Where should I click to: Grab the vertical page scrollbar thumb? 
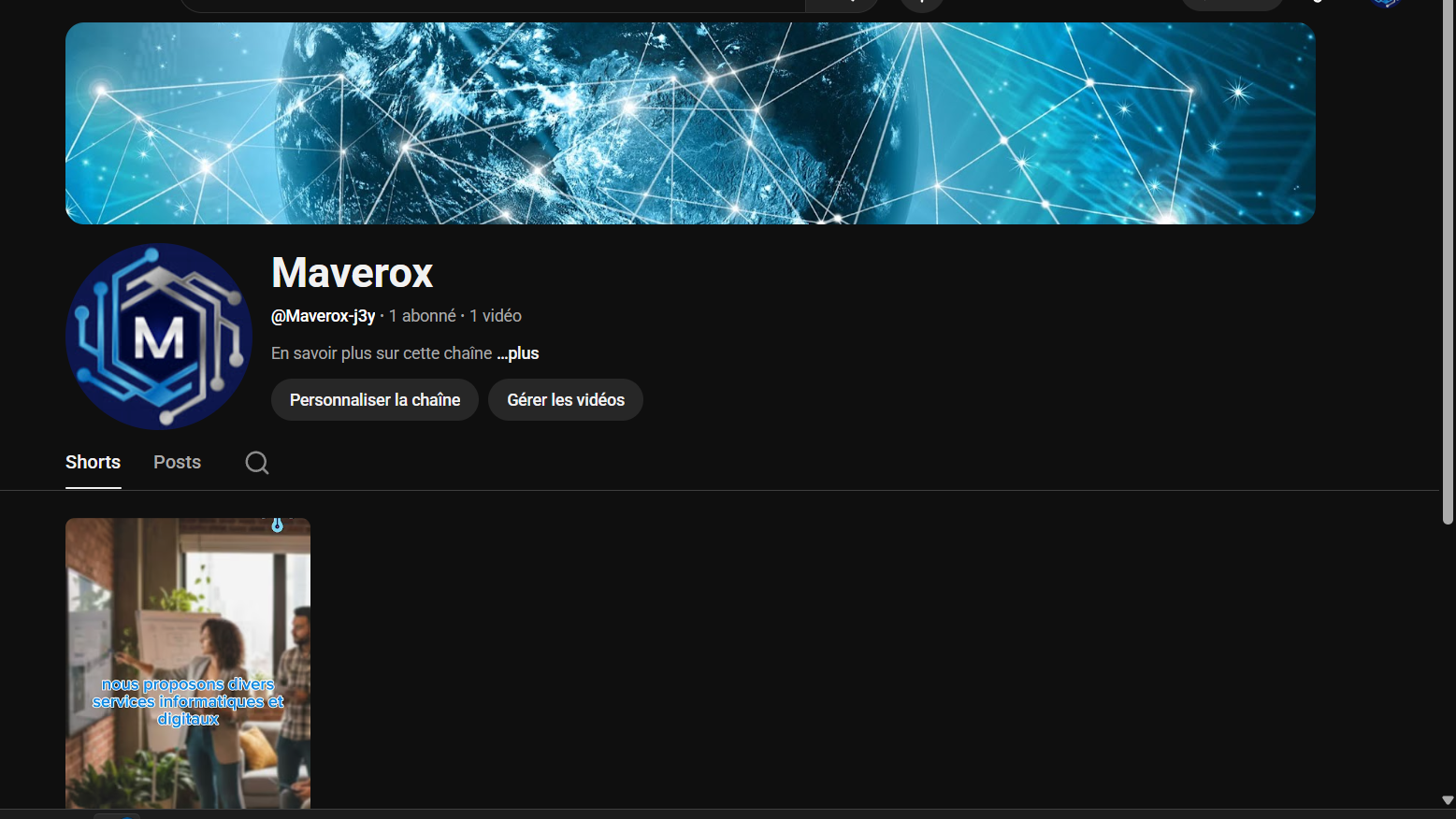coord(1448,262)
